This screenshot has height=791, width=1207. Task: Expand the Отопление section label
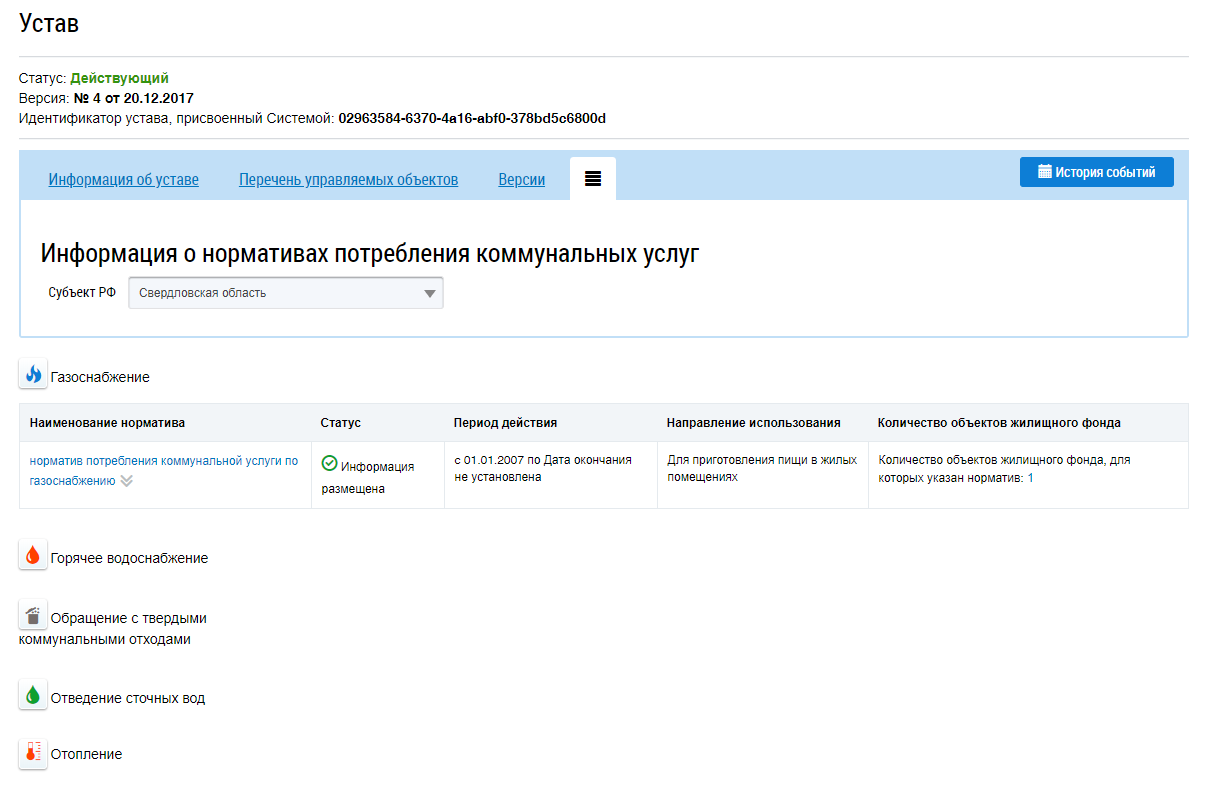point(86,754)
